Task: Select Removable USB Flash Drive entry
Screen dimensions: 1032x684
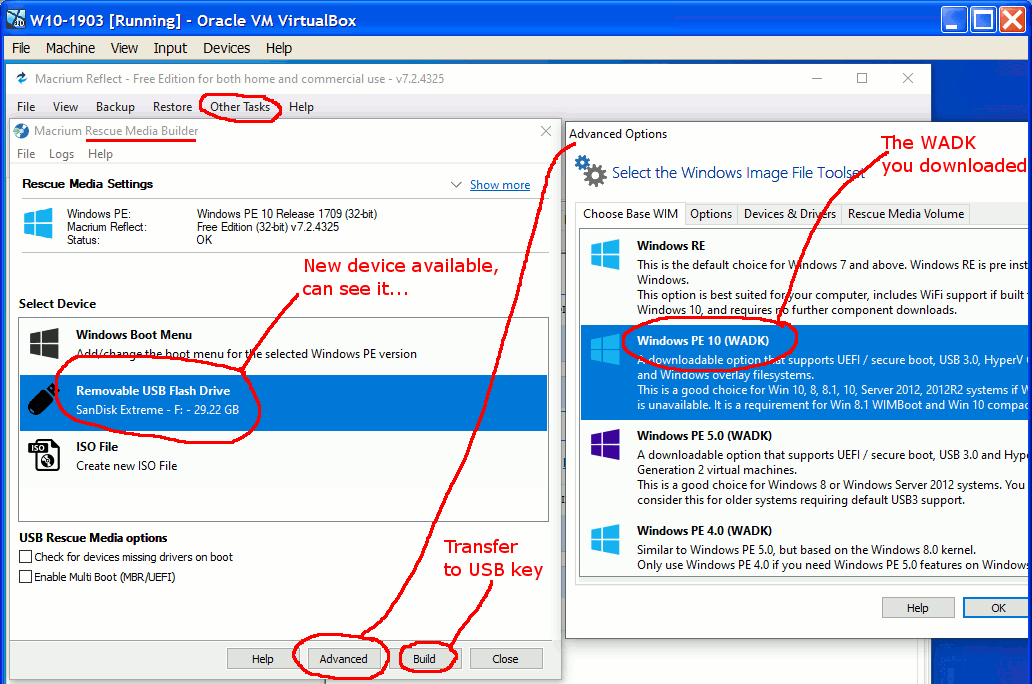Action: coord(284,402)
